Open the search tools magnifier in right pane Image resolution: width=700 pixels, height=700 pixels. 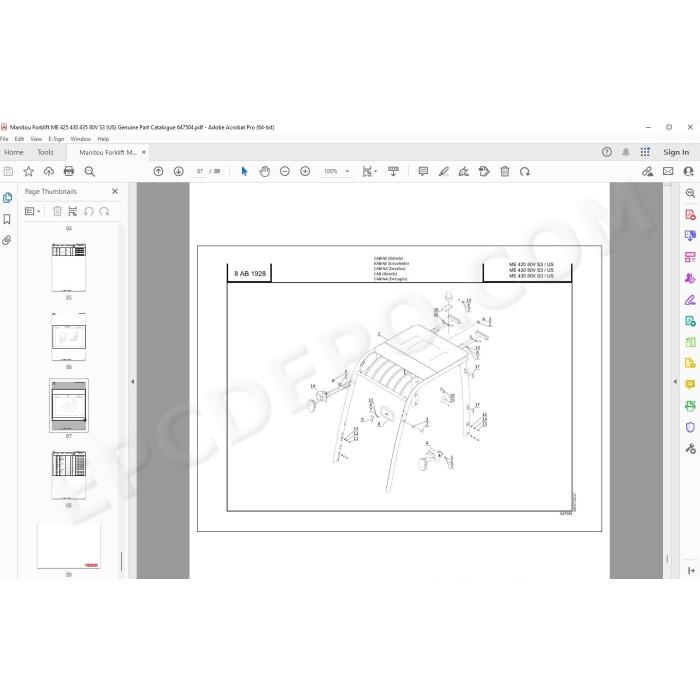(x=690, y=193)
